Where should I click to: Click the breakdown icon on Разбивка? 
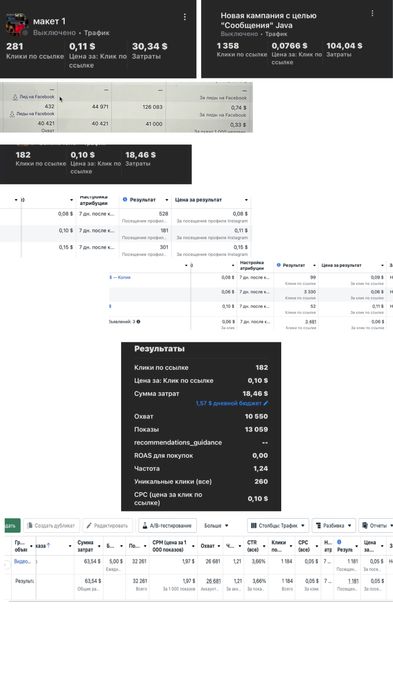click(x=319, y=526)
